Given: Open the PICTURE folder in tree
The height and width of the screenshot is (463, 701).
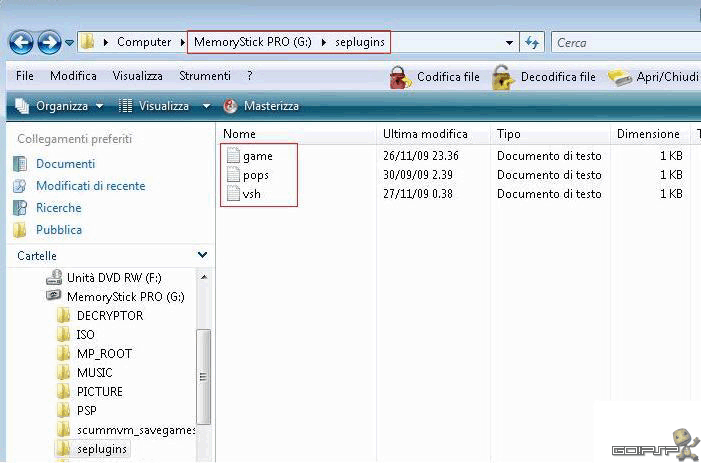Looking at the screenshot, I should (x=100, y=391).
